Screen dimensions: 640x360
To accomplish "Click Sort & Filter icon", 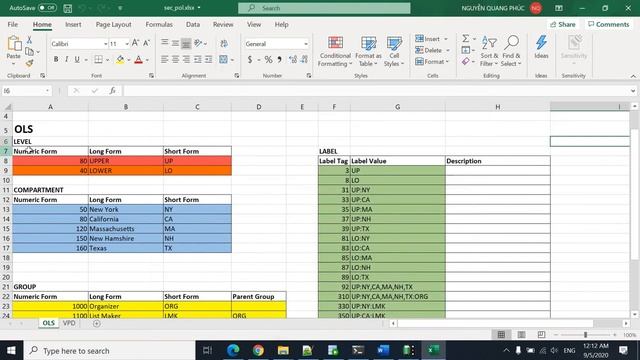I will [489, 51].
